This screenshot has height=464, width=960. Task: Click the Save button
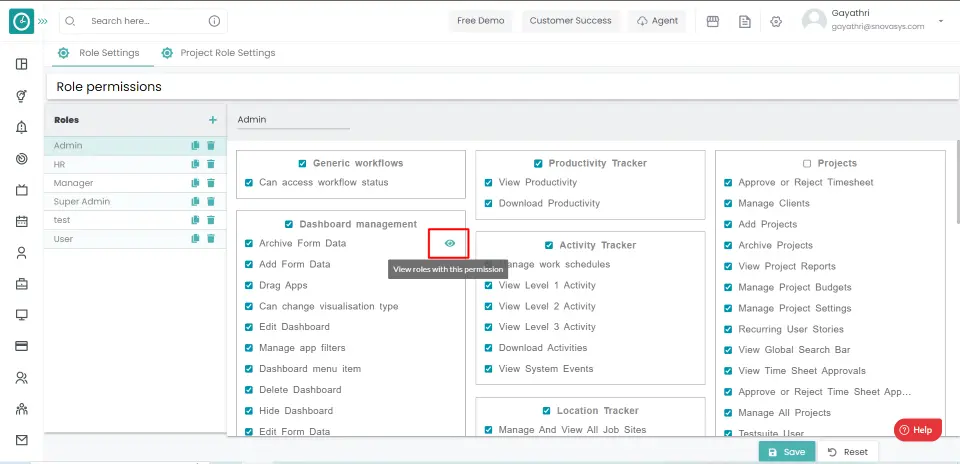coord(785,452)
